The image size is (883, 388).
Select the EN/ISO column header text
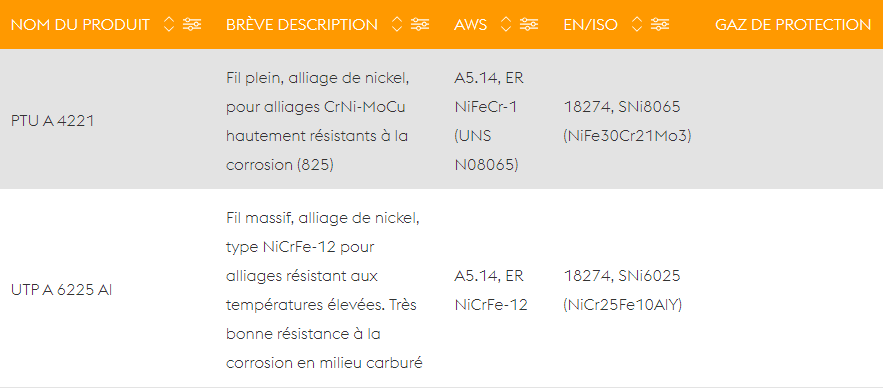[x=591, y=25]
